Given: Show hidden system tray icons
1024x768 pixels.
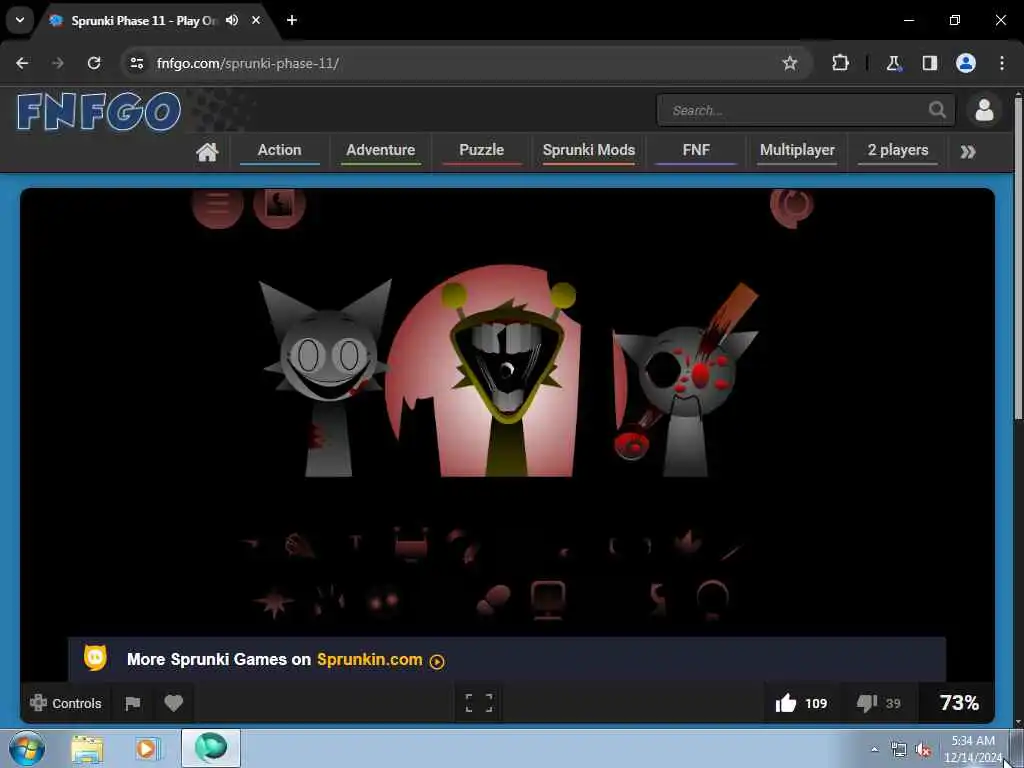Looking at the screenshot, I should (x=874, y=749).
